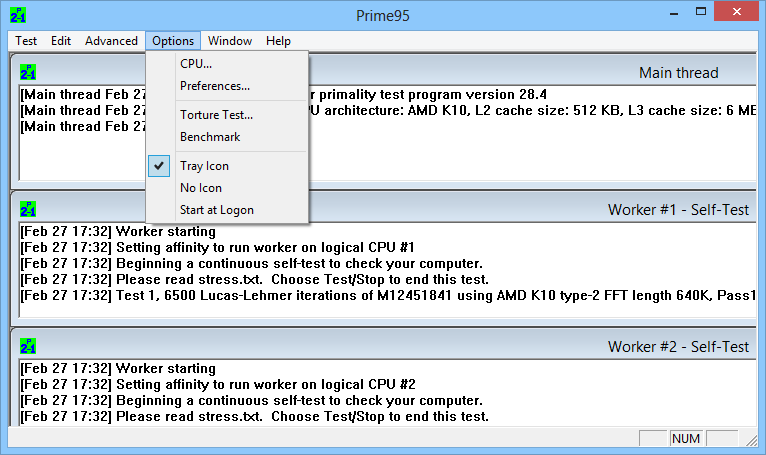Open the Help menu
Screen dimensions: 766x455
click(278, 41)
